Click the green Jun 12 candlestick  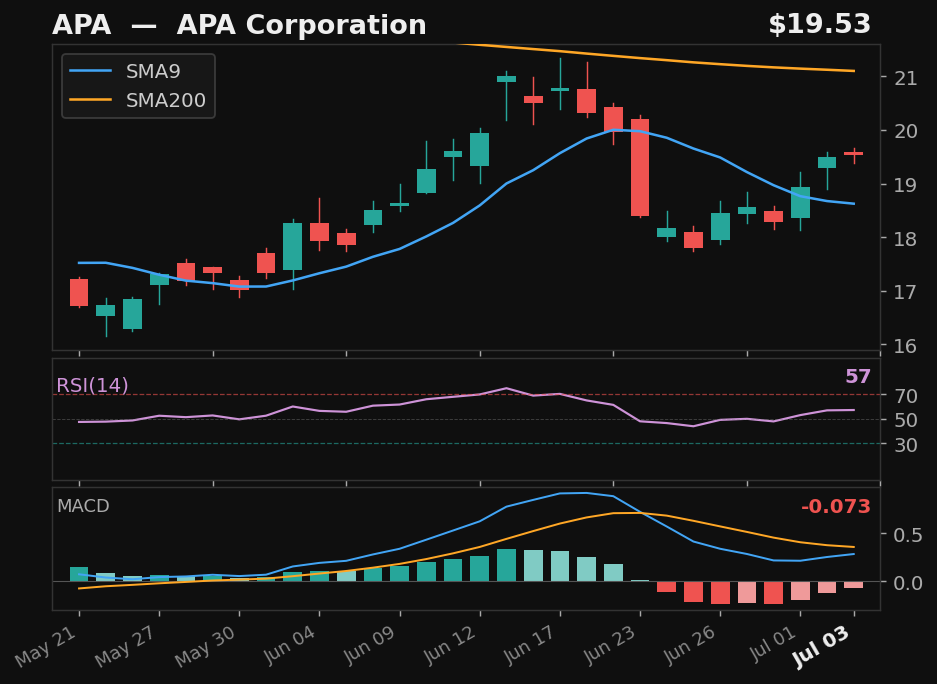pos(480,149)
